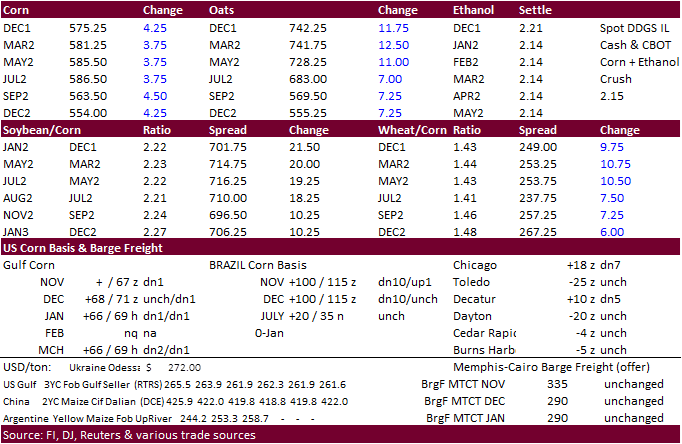This screenshot has height=444, width=682.
Task: Click the Chicago basis row label
Action: click(475, 265)
